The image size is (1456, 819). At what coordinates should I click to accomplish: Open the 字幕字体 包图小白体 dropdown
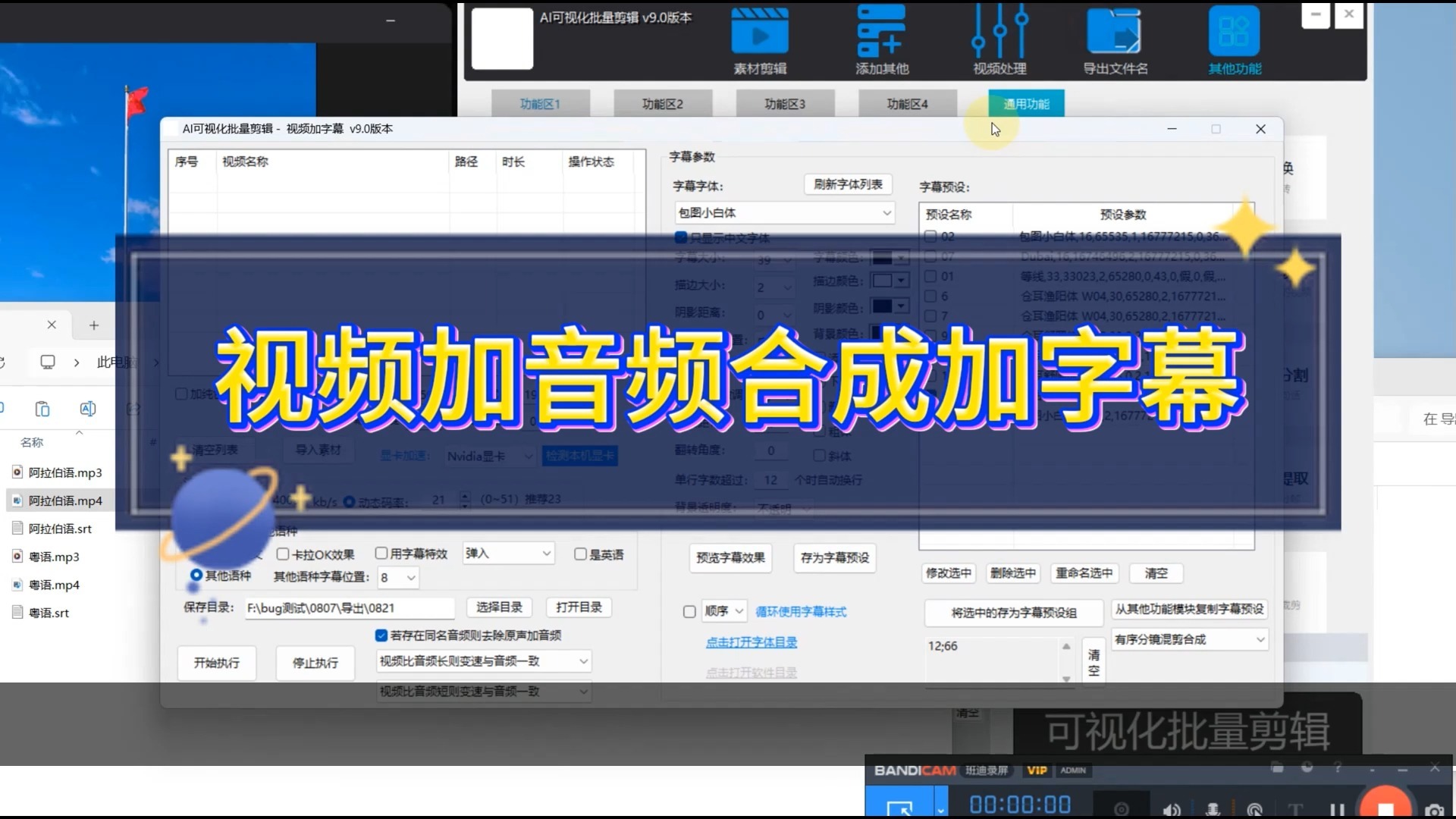pyautogui.click(x=784, y=213)
